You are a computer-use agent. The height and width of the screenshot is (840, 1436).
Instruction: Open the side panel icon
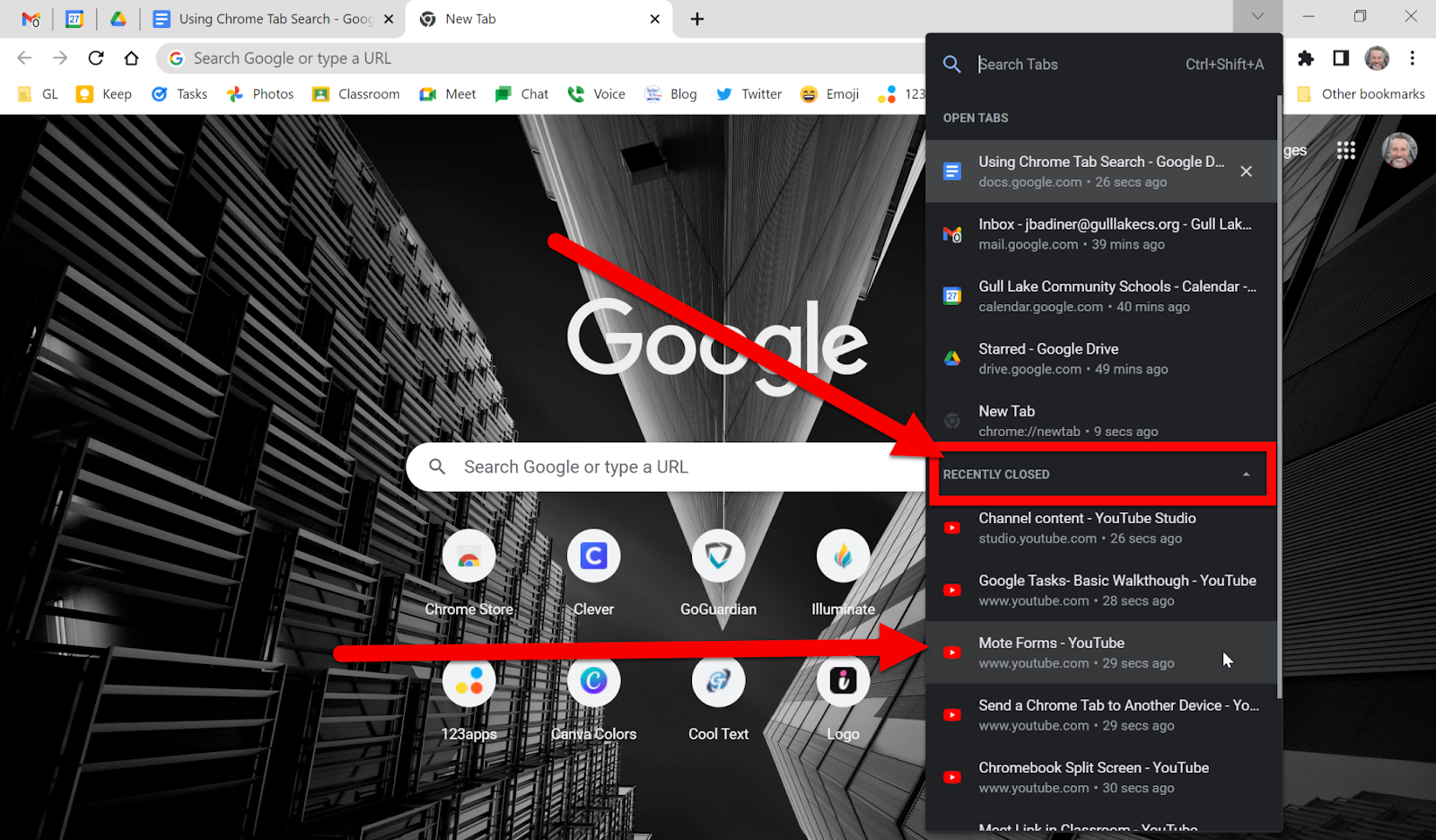point(1341,58)
